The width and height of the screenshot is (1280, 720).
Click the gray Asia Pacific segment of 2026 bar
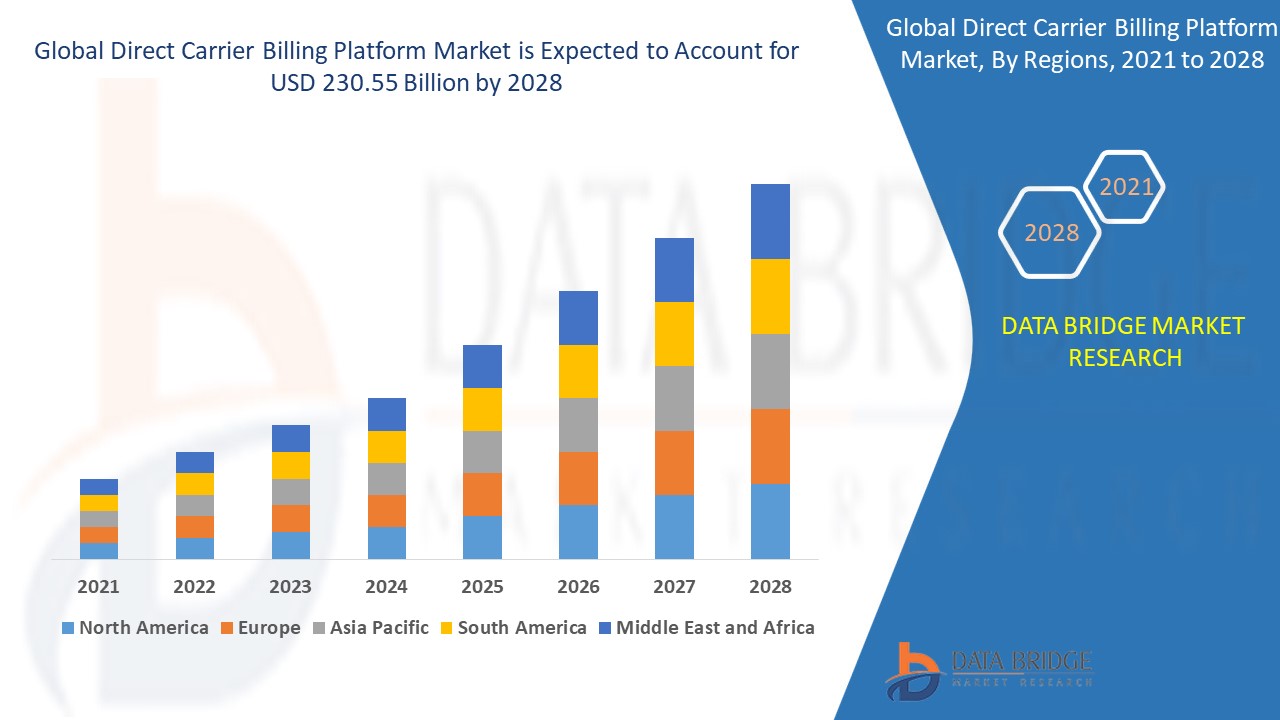(578, 425)
